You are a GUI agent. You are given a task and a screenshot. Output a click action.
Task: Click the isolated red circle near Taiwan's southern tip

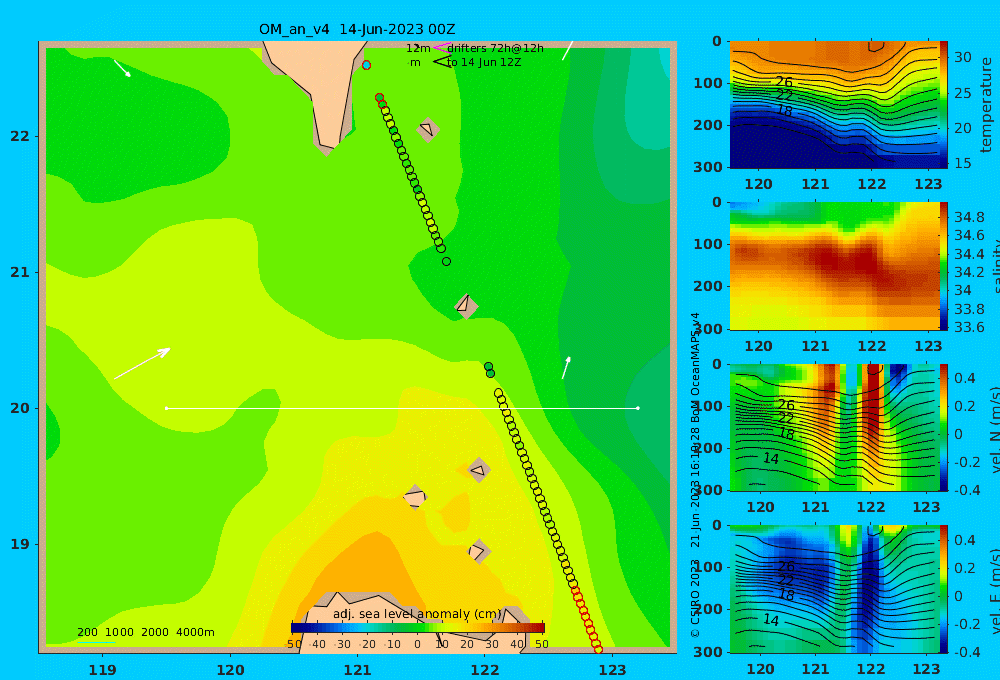click(x=366, y=65)
